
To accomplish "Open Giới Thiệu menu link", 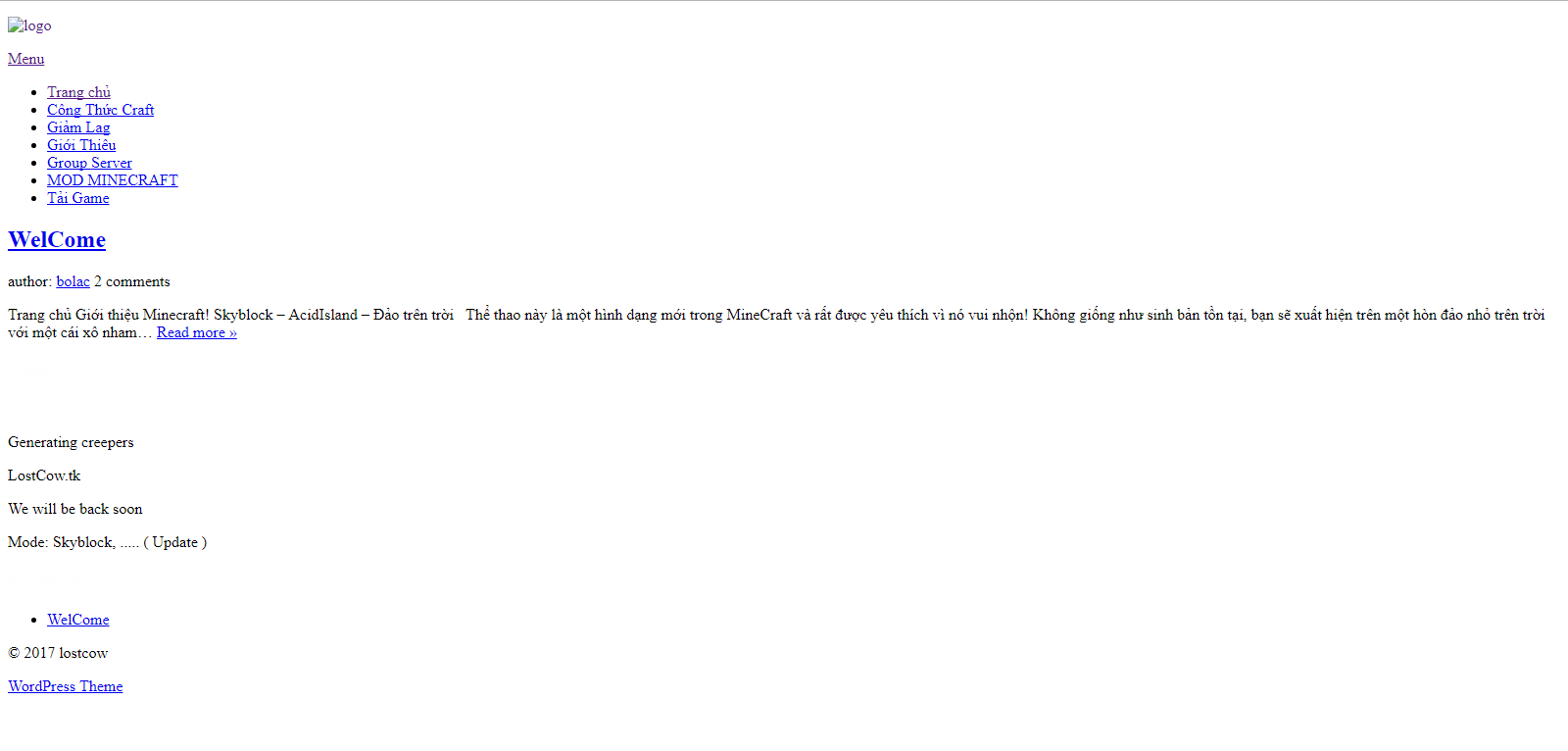I will [81, 145].
